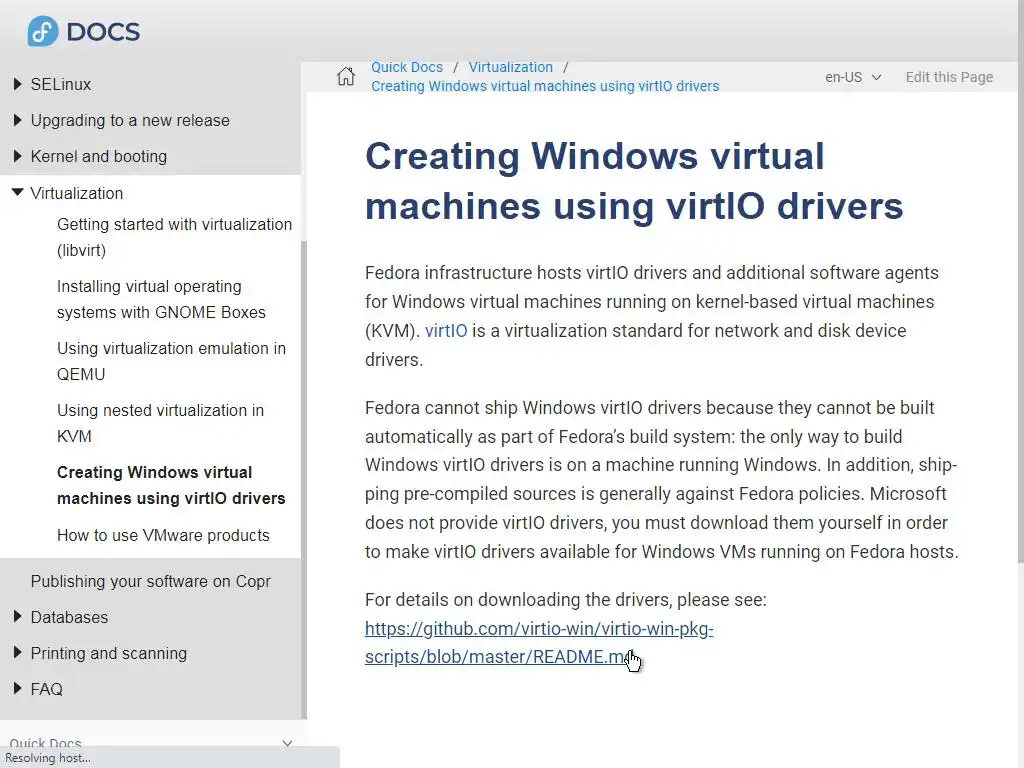Open How to use VMware products
This screenshot has height=768, width=1024.
click(x=163, y=536)
